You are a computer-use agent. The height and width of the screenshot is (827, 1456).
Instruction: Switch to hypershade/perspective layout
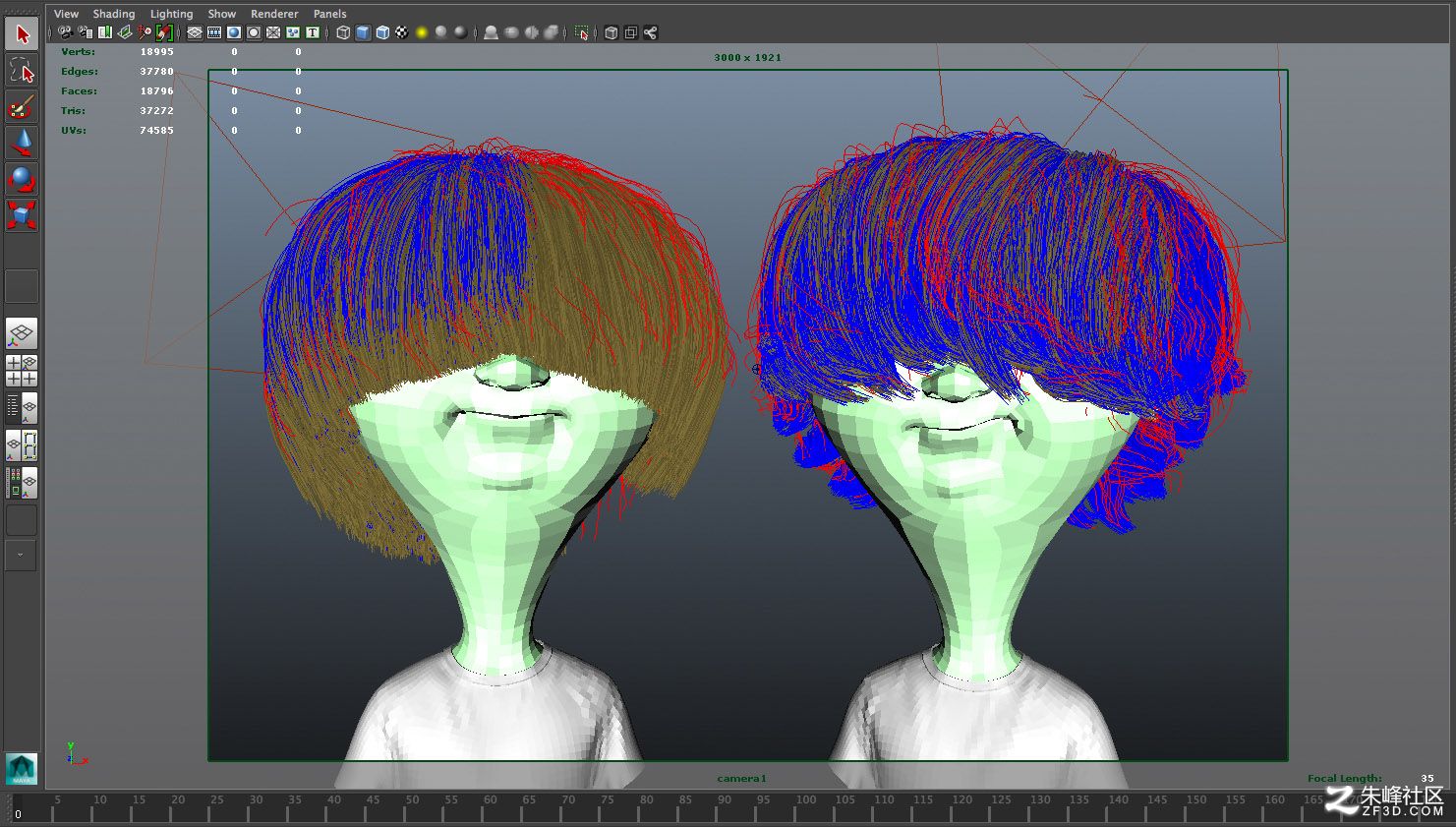coord(22,483)
